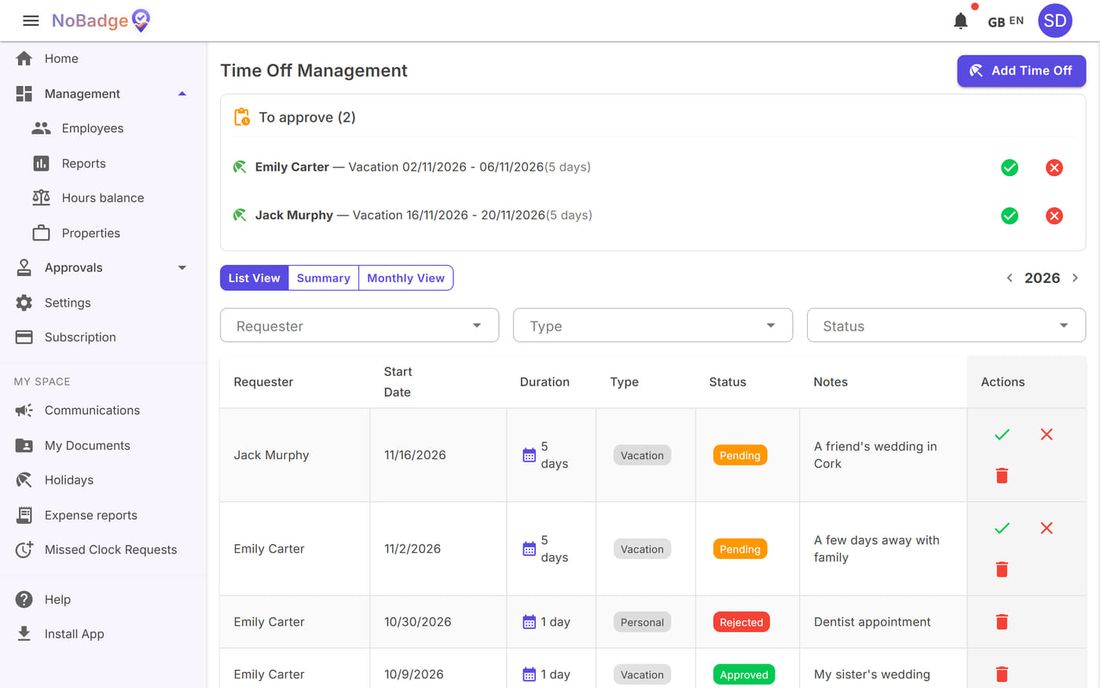The height and width of the screenshot is (688, 1100).
Task: Go to previous year arrow
Action: 1010,278
